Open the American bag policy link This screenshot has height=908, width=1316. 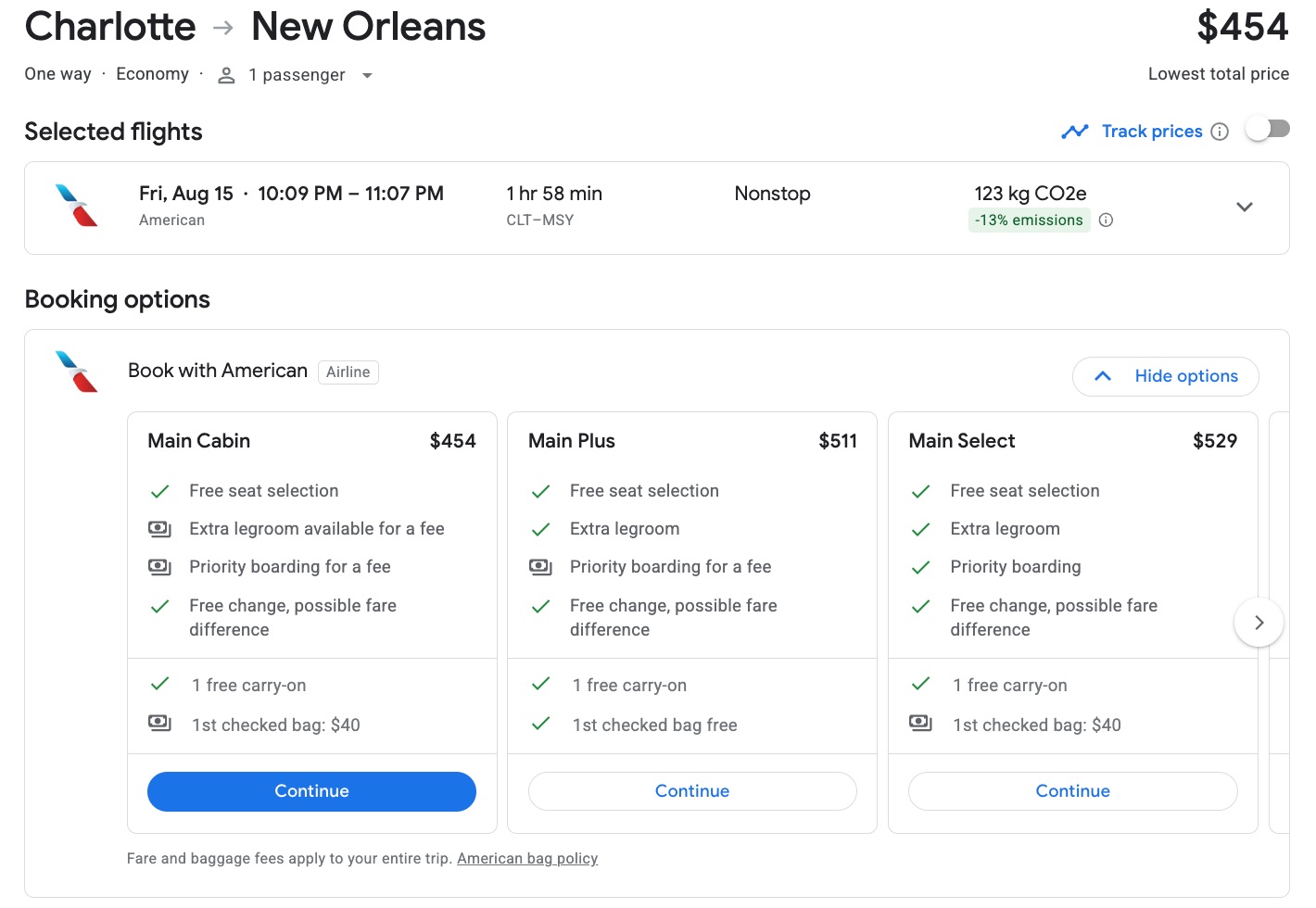click(x=527, y=859)
